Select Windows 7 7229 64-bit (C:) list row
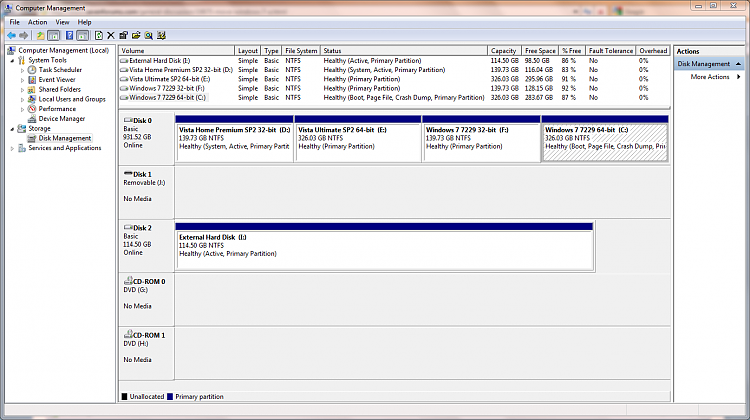The height and width of the screenshot is (420, 750). point(394,98)
